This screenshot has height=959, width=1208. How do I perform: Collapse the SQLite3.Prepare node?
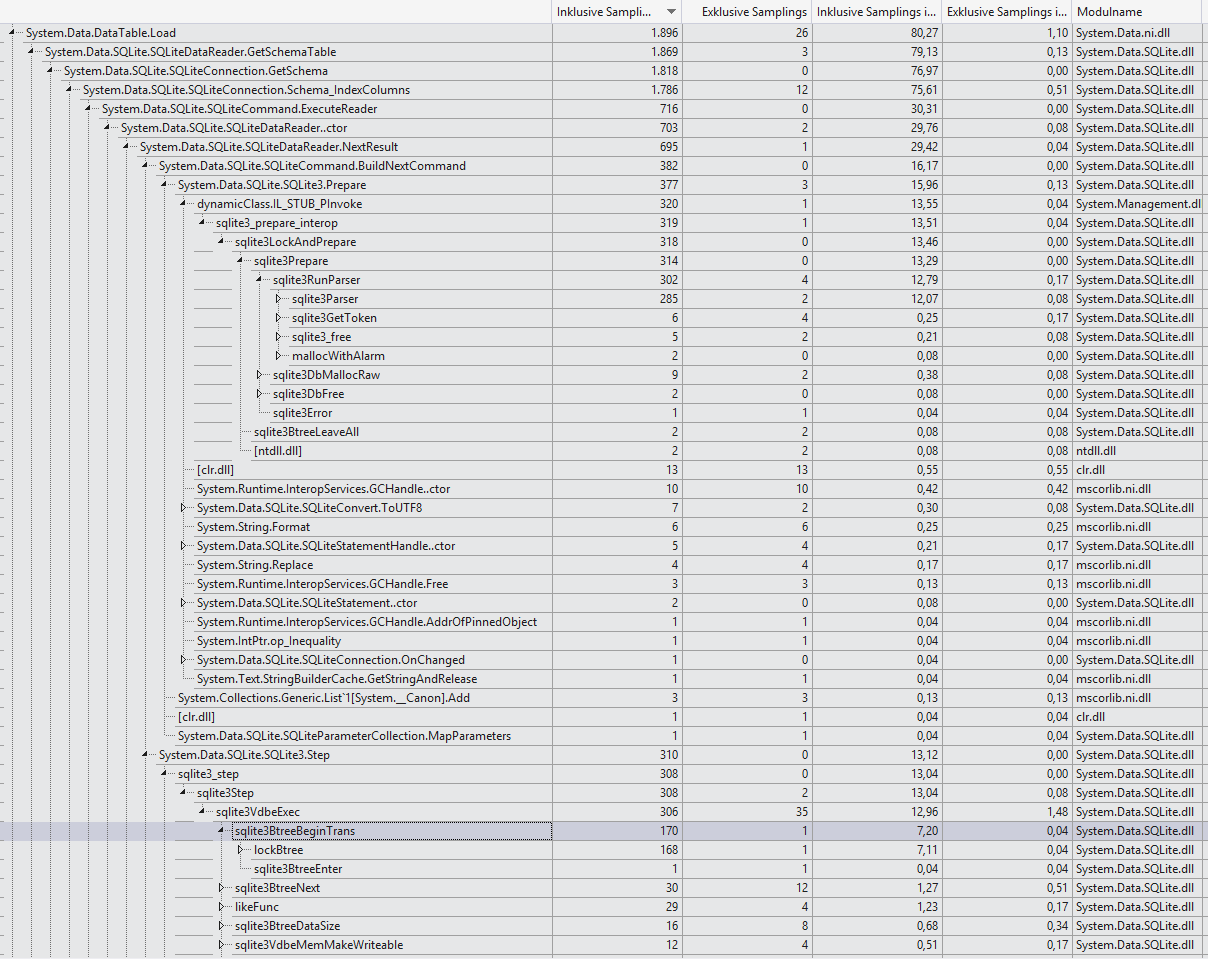pos(165,185)
